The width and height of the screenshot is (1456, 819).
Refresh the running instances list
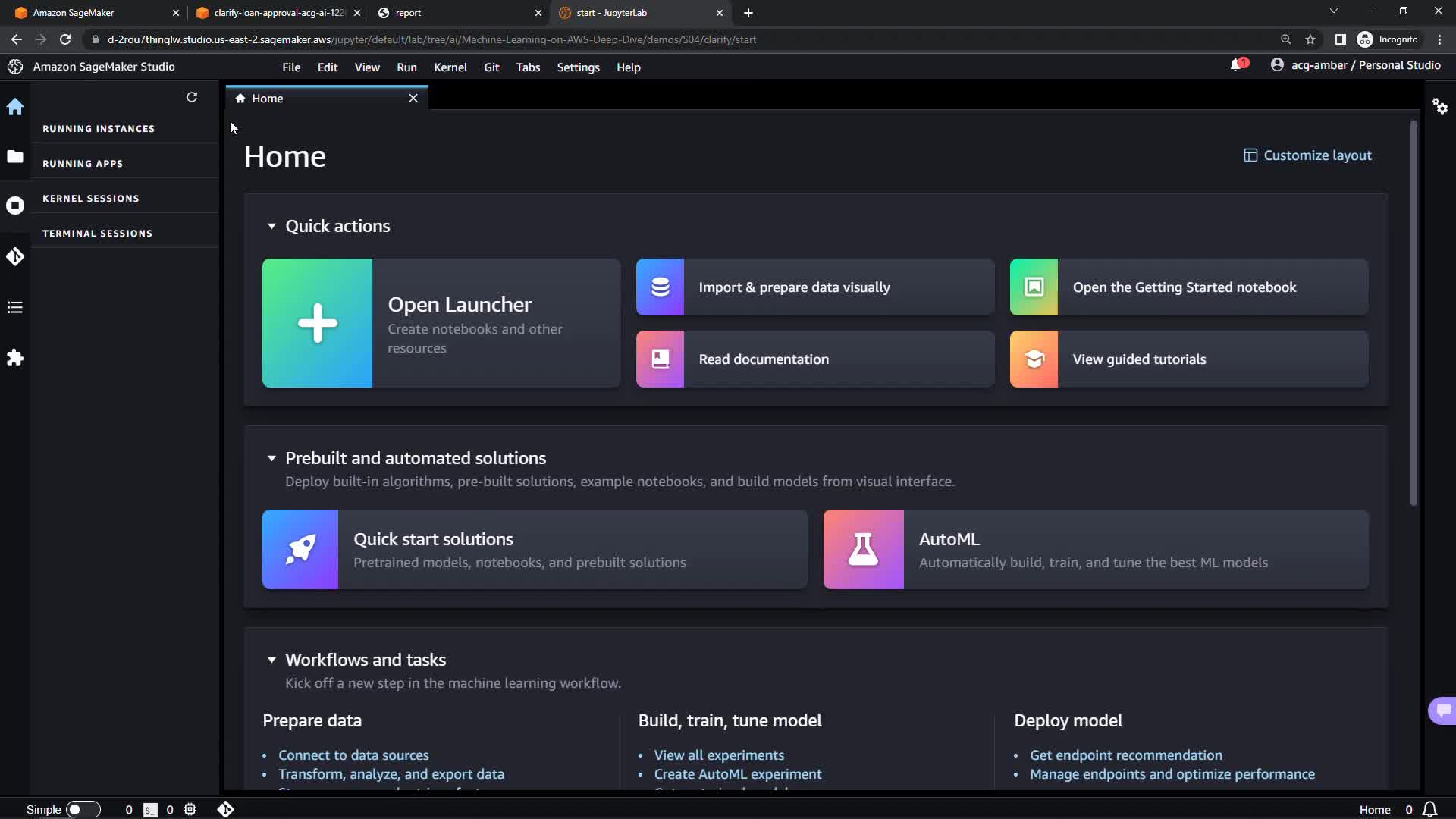192,97
